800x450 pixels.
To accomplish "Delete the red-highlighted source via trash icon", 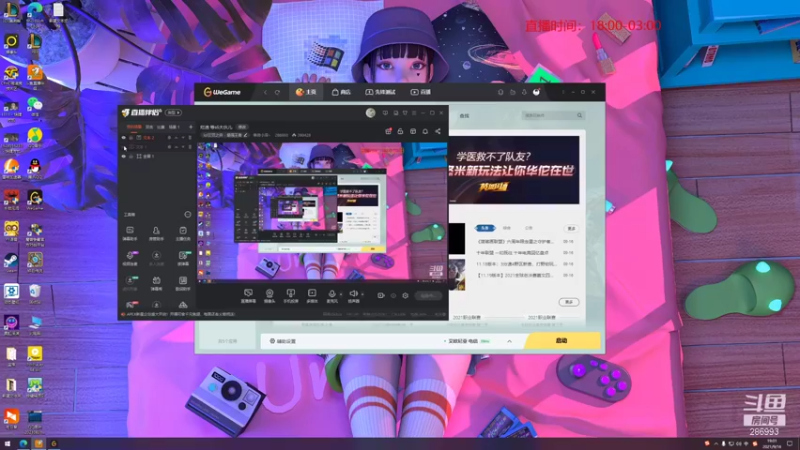I will (x=190, y=138).
